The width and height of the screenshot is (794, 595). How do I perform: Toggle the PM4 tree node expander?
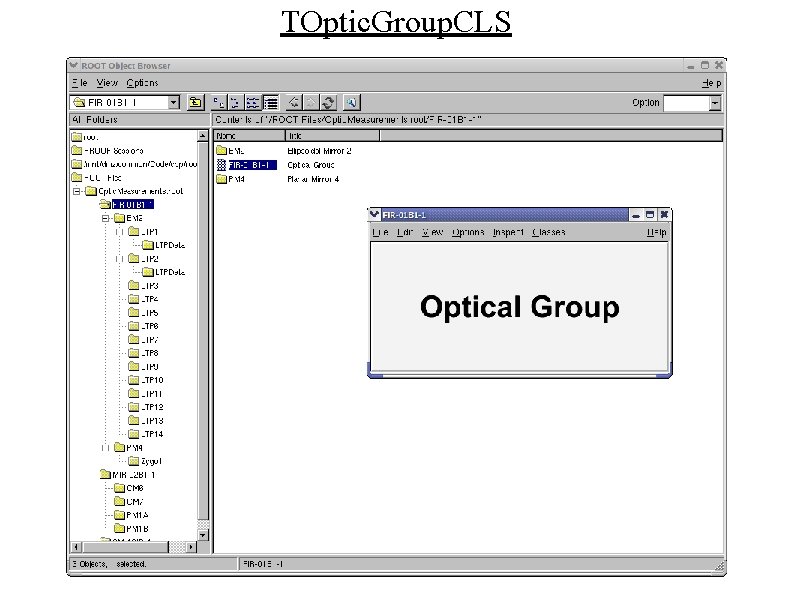point(105,448)
